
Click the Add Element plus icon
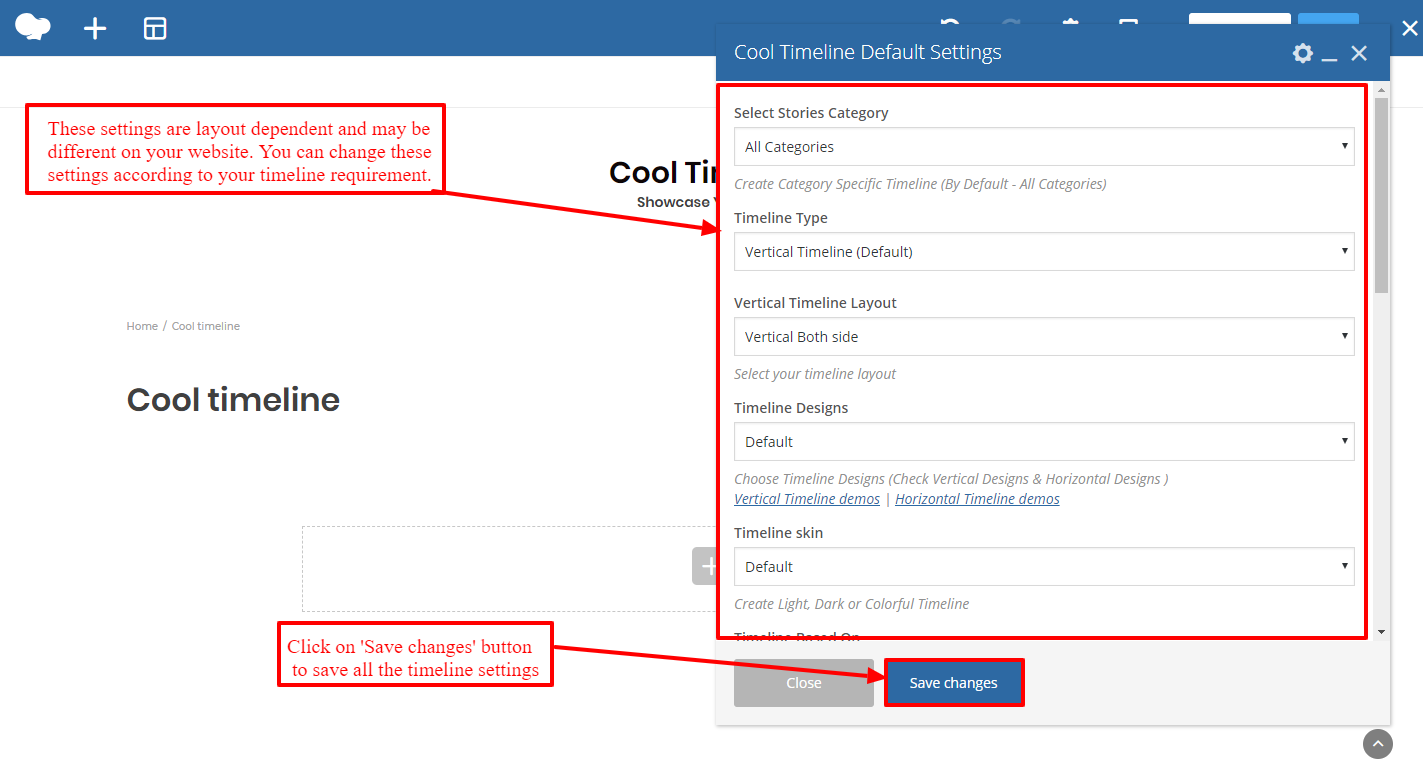95,28
